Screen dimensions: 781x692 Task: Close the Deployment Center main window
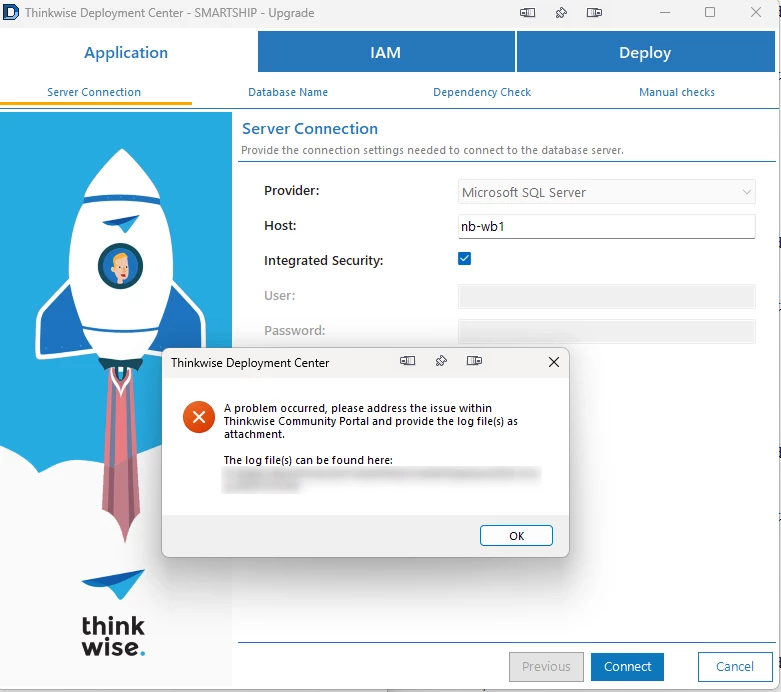[x=756, y=12]
